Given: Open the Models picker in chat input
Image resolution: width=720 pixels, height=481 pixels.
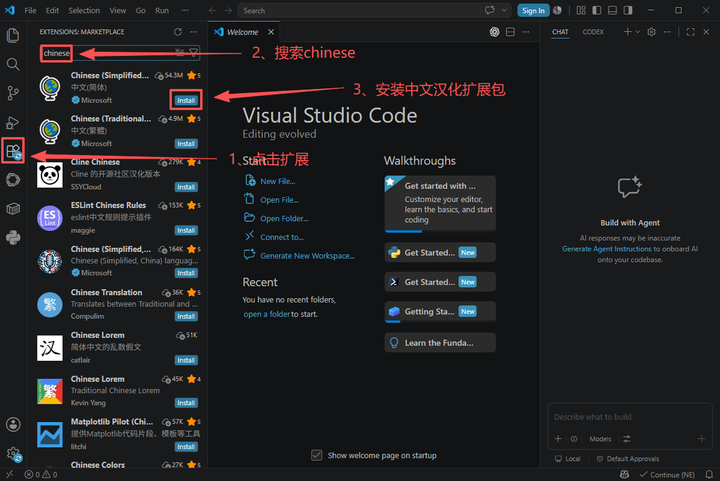Looking at the screenshot, I should point(600,439).
